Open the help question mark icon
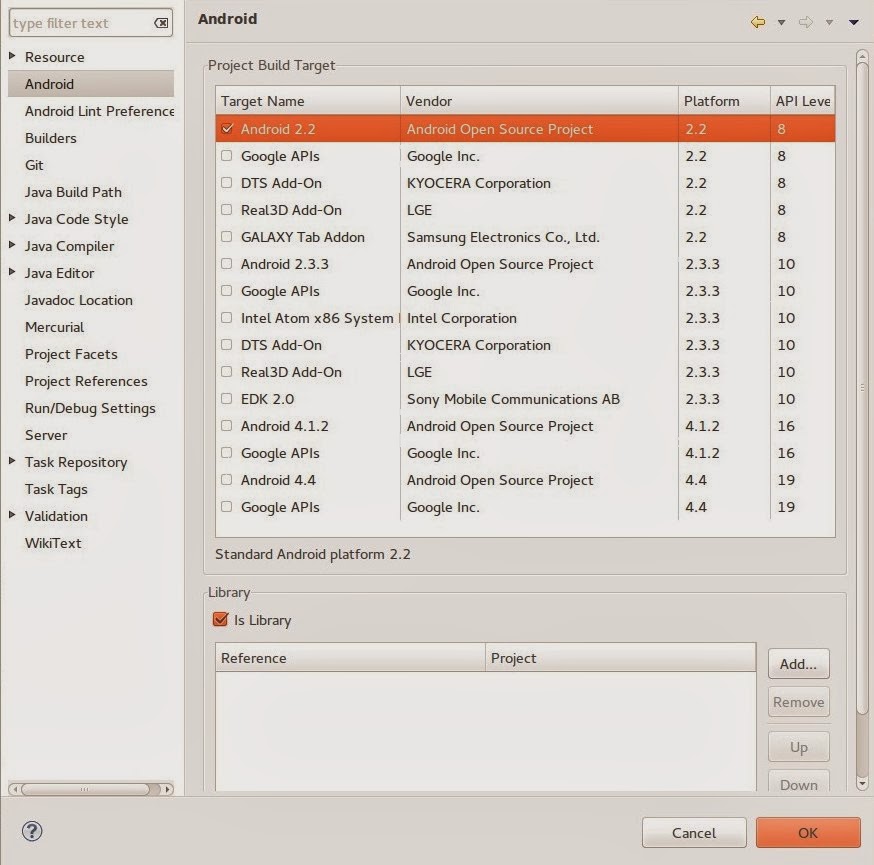874x865 pixels. coord(32,831)
